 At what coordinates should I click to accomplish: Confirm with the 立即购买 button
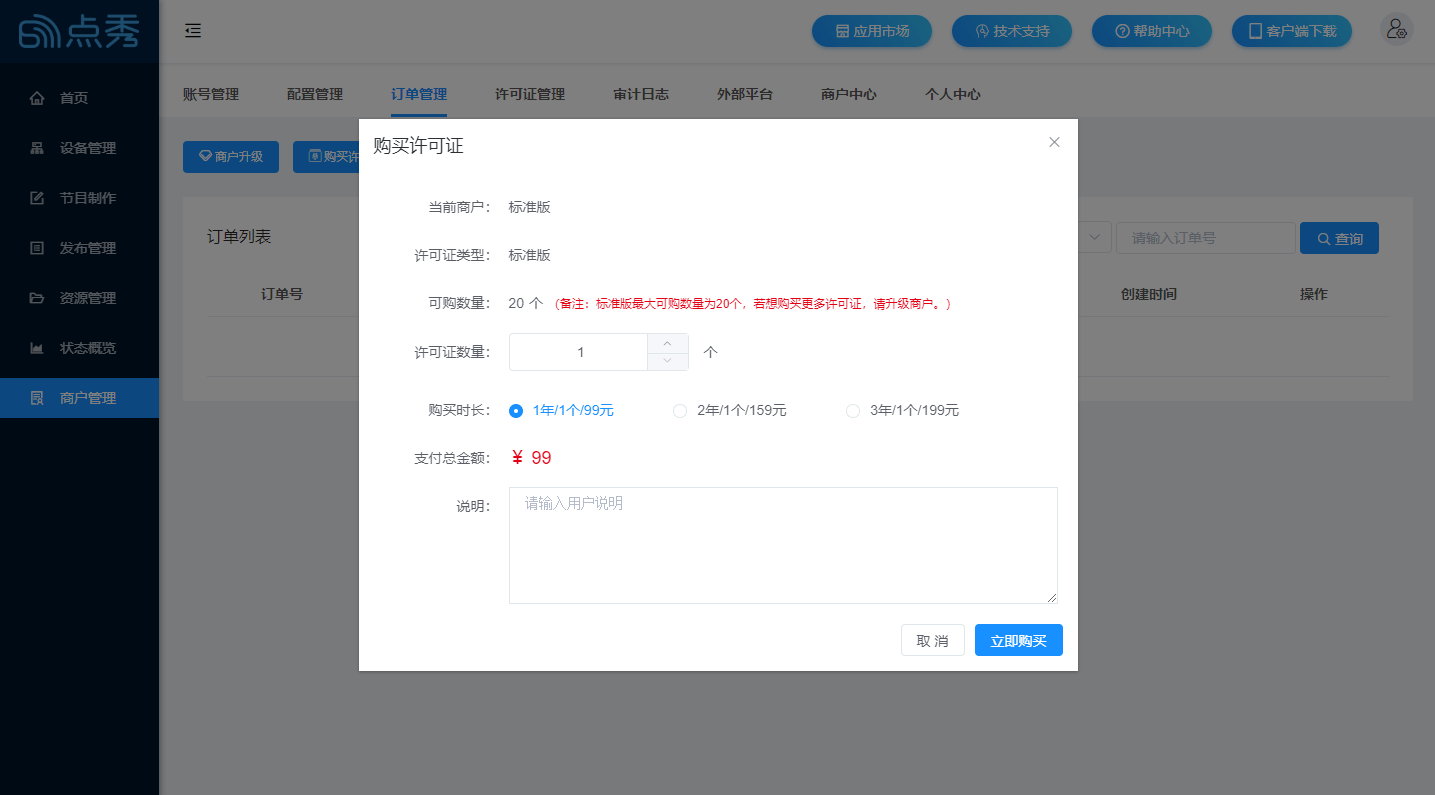coord(1019,640)
